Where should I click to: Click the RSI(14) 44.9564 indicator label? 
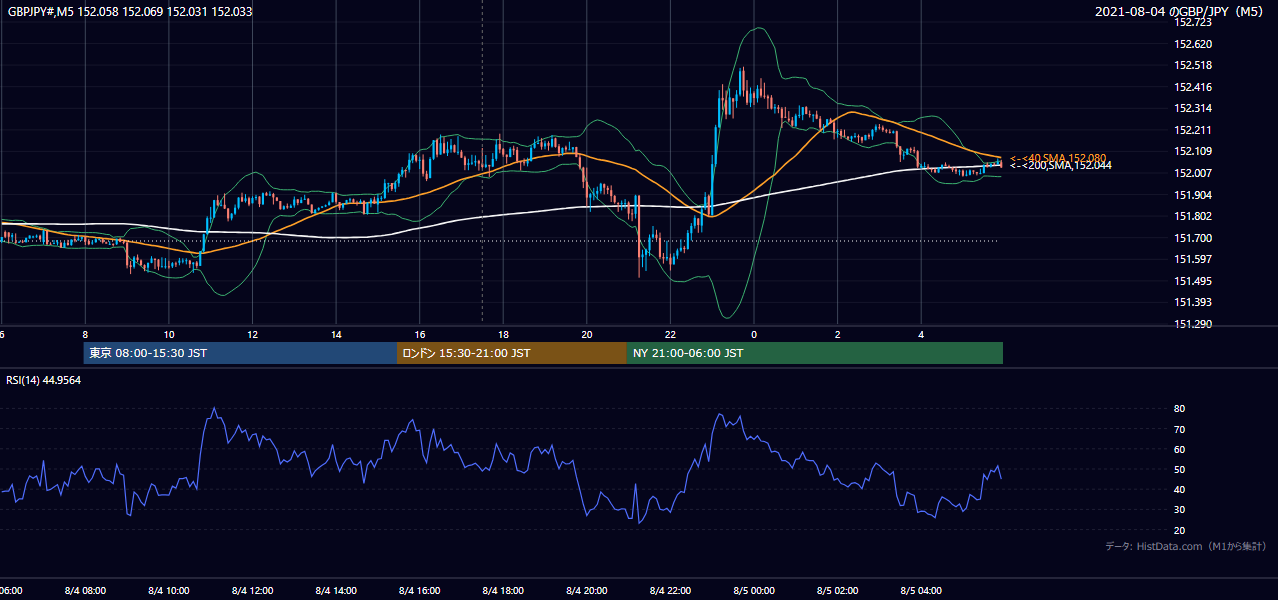44,380
